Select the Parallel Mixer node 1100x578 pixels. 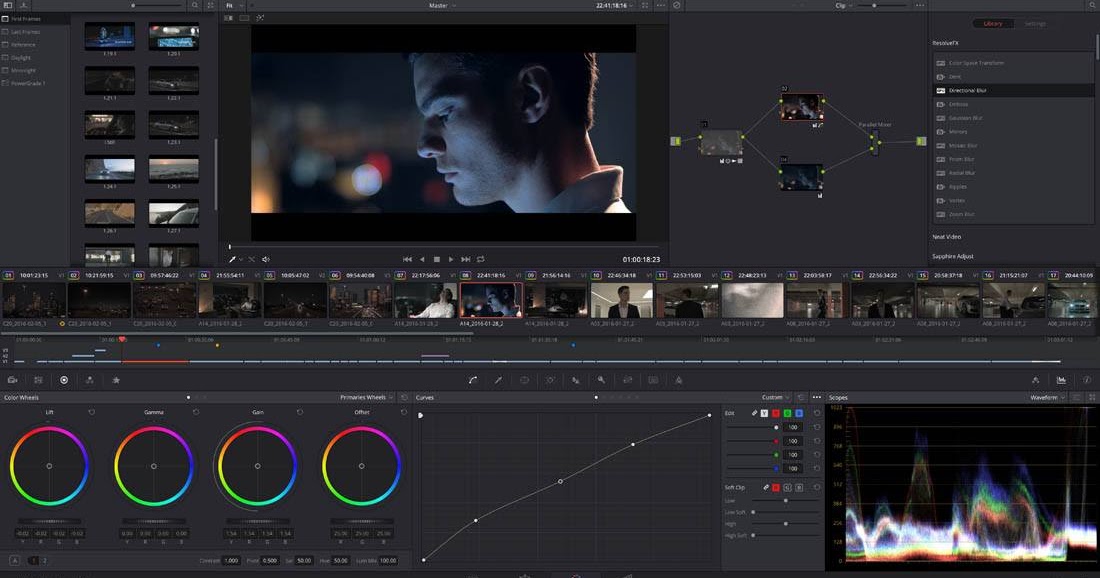point(874,141)
